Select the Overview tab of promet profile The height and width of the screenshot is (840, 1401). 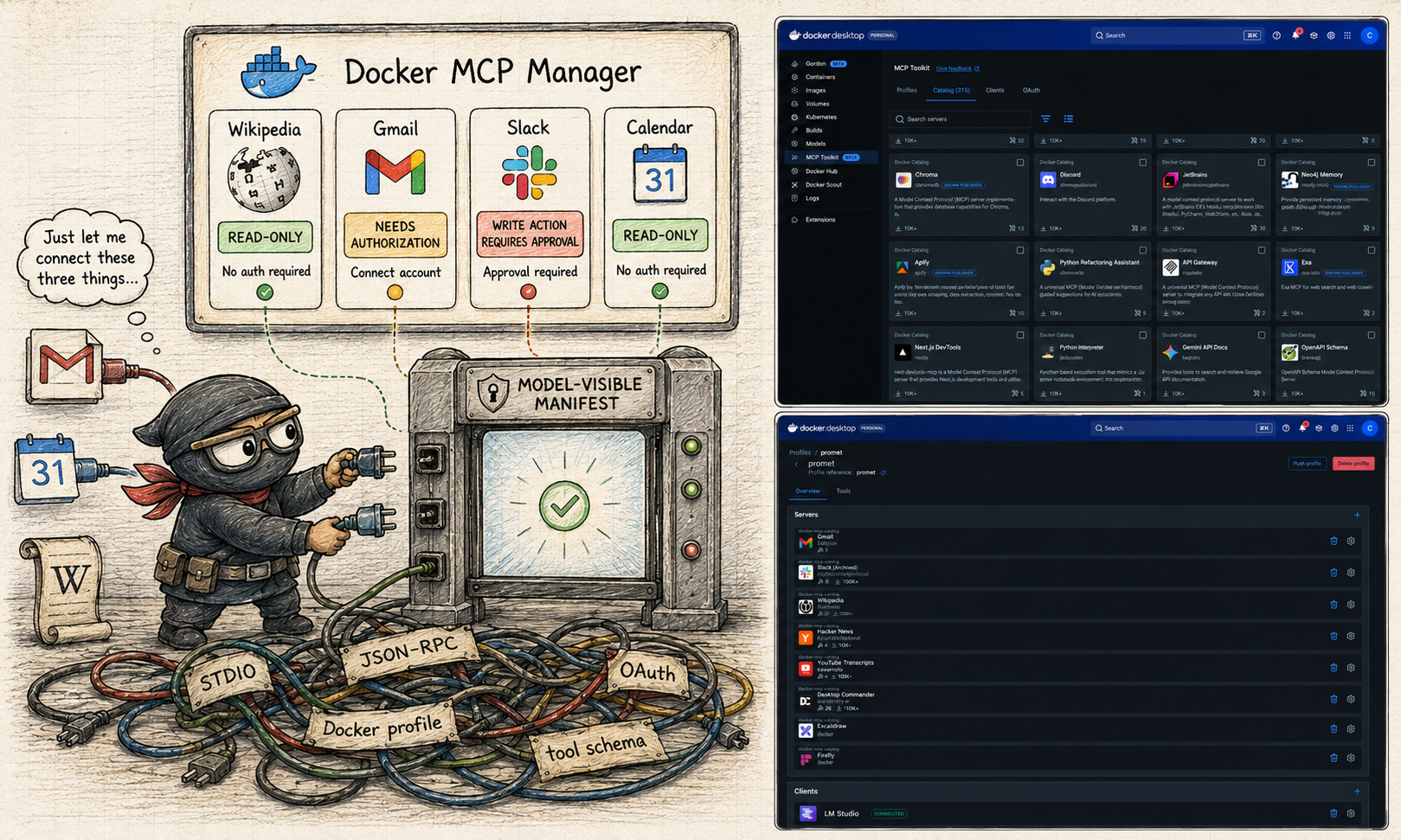(807, 491)
